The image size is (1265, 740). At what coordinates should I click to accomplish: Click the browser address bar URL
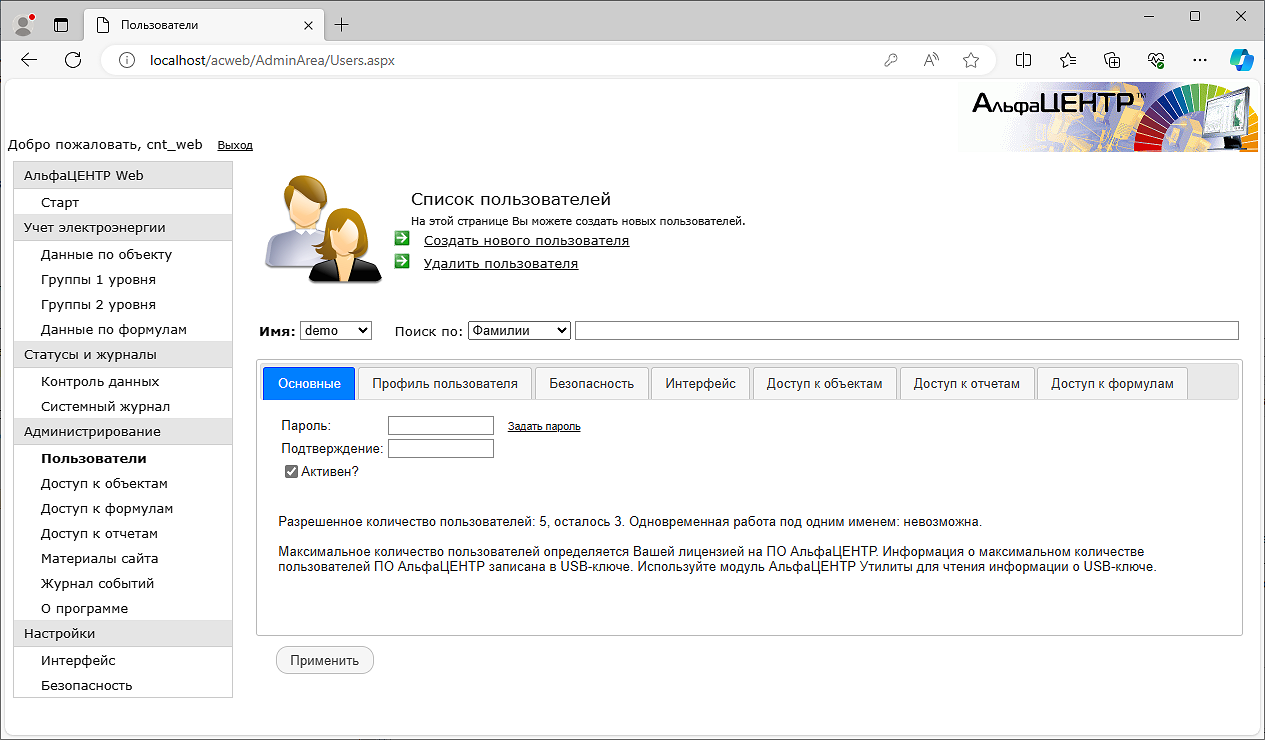tap(272, 60)
